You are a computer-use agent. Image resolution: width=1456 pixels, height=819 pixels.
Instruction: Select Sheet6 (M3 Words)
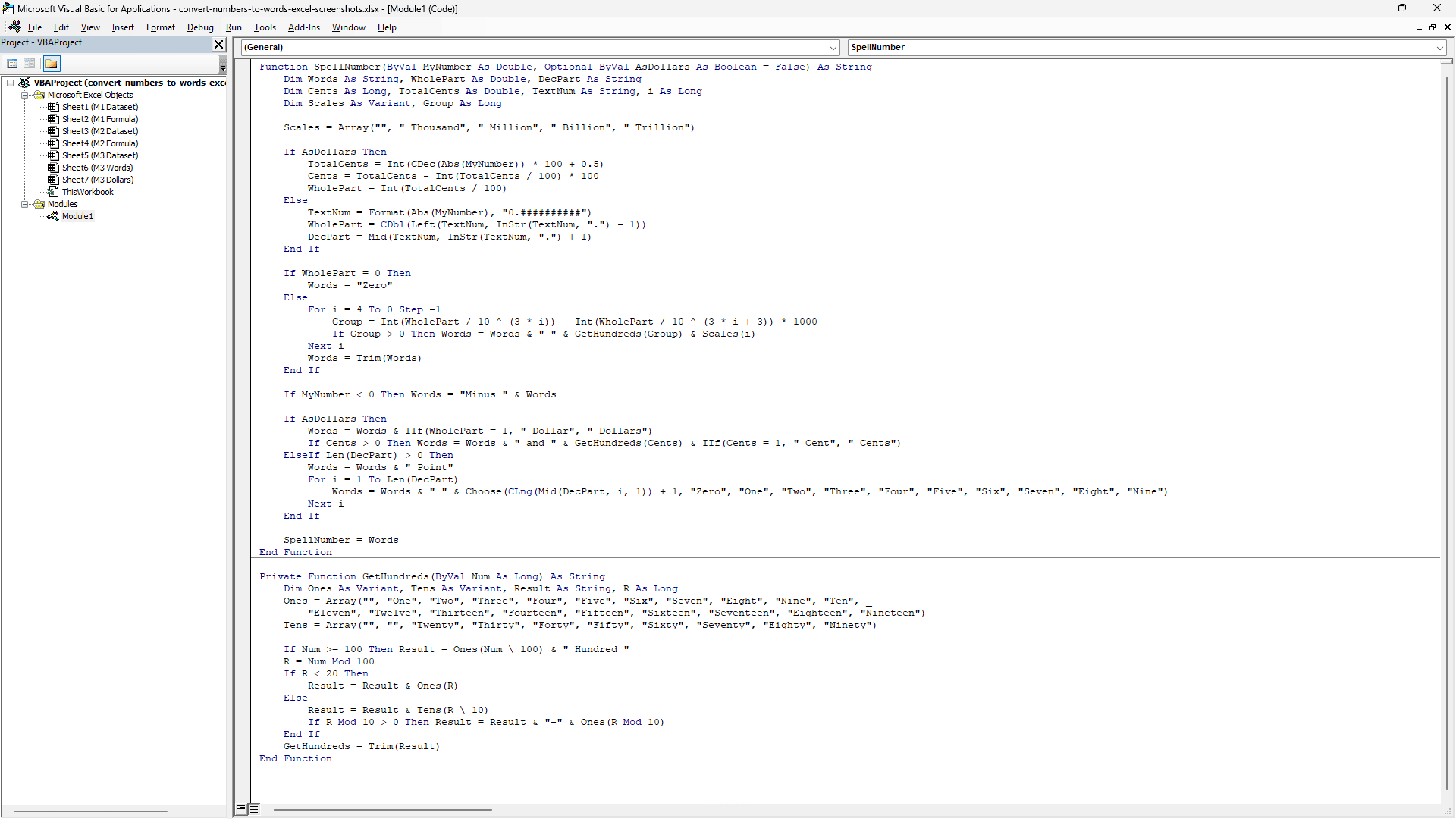pyautogui.click(x=97, y=168)
